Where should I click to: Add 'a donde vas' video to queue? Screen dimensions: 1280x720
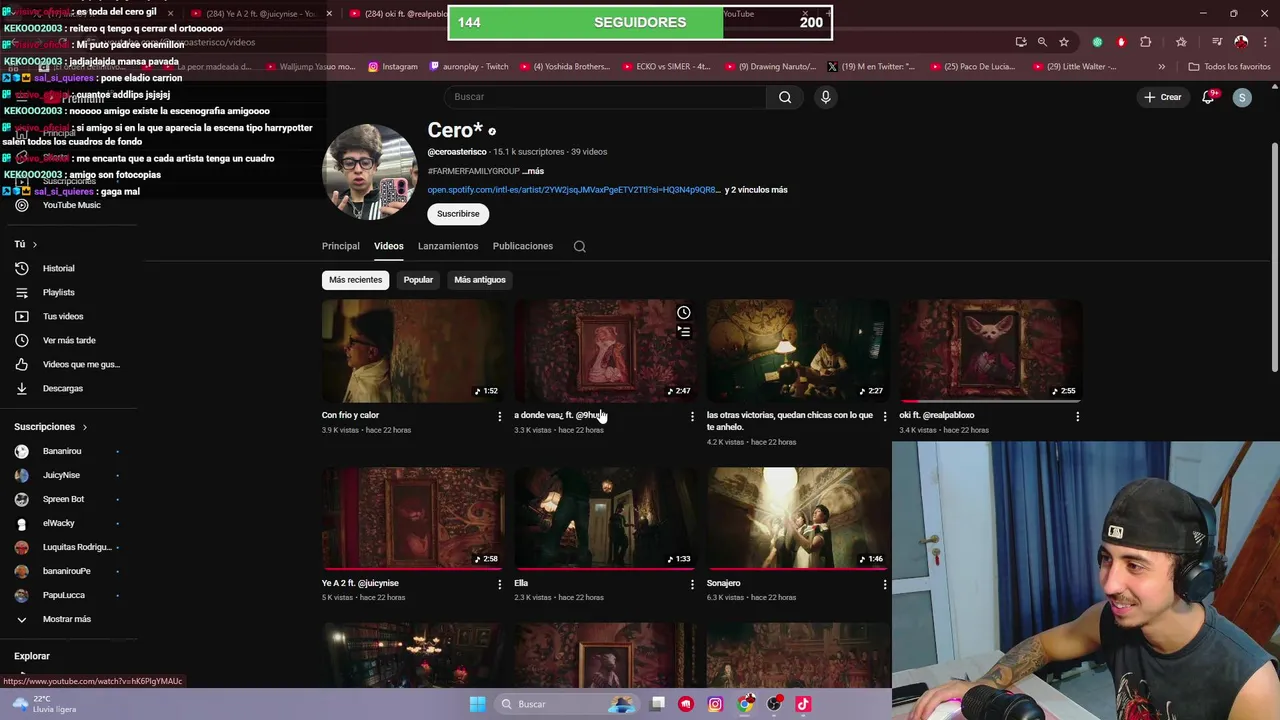683,331
